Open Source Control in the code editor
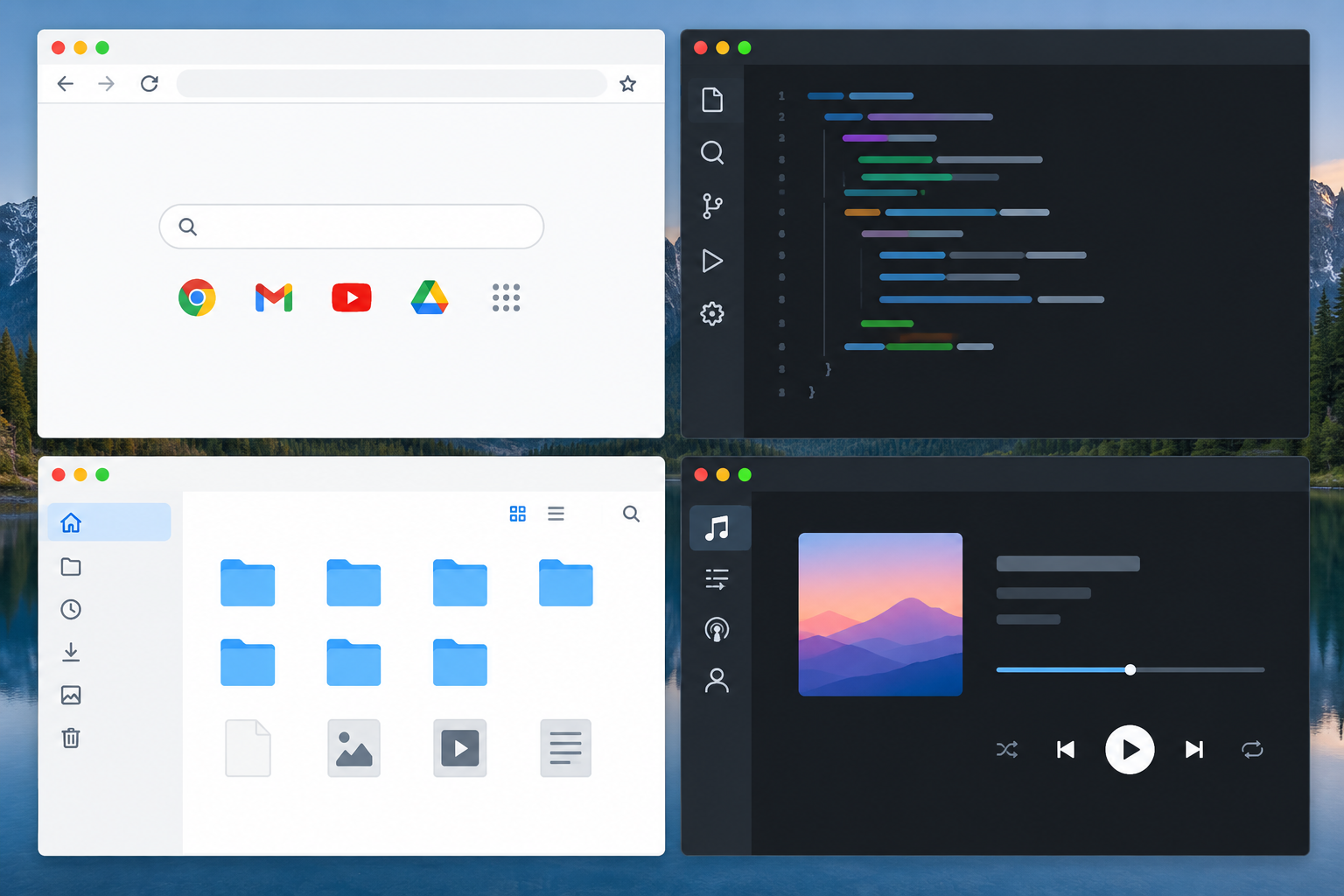This screenshot has width=1344, height=896. coord(712,206)
